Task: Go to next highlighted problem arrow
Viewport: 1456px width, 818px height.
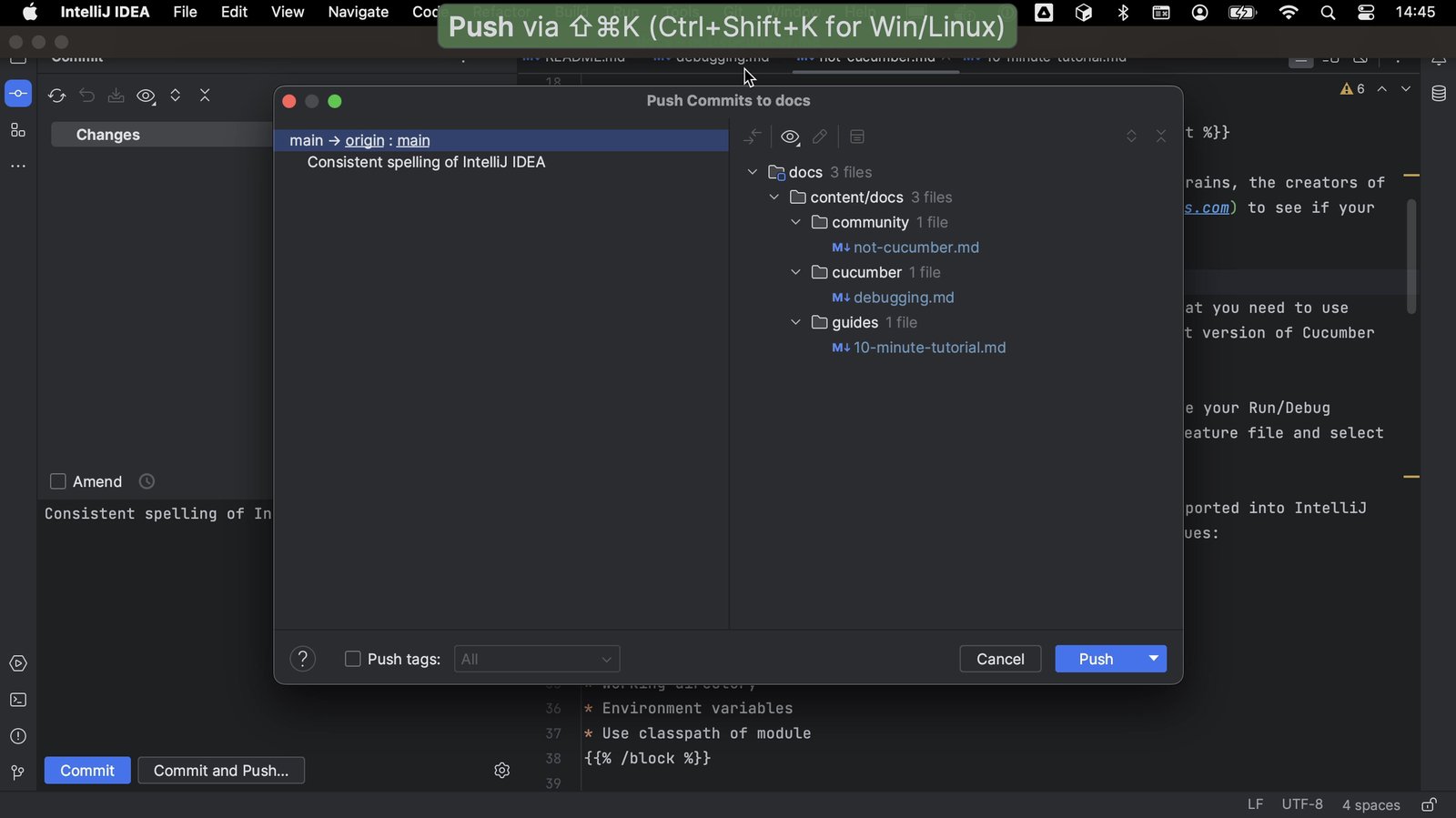Action: tap(1406, 89)
